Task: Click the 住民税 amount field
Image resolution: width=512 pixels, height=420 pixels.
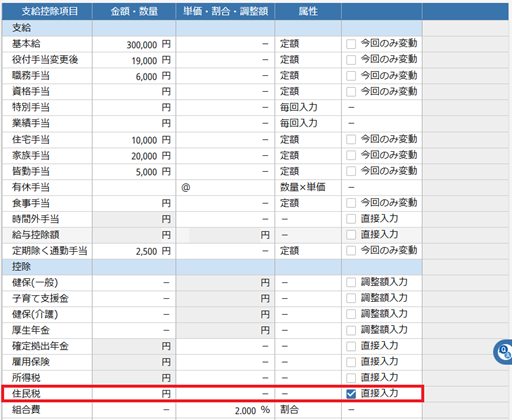Action: 134,394
